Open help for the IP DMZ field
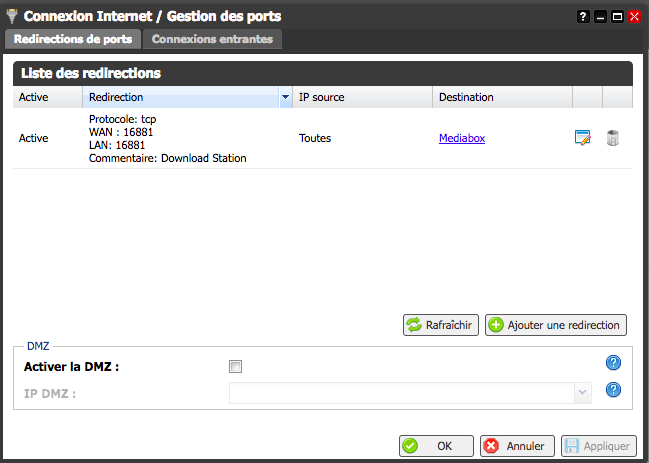The width and height of the screenshot is (649, 463). 614,390
